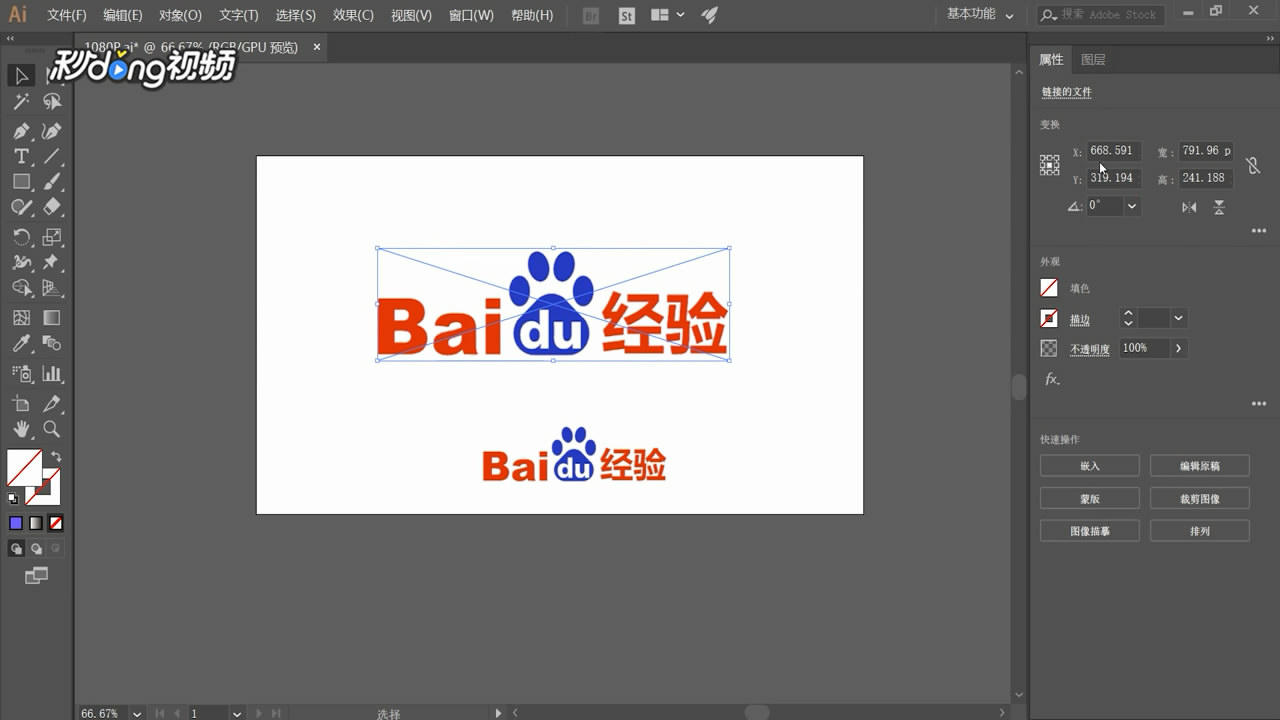Flip the object horizontally
This screenshot has height=720, width=1280.
pyautogui.click(x=1189, y=207)
